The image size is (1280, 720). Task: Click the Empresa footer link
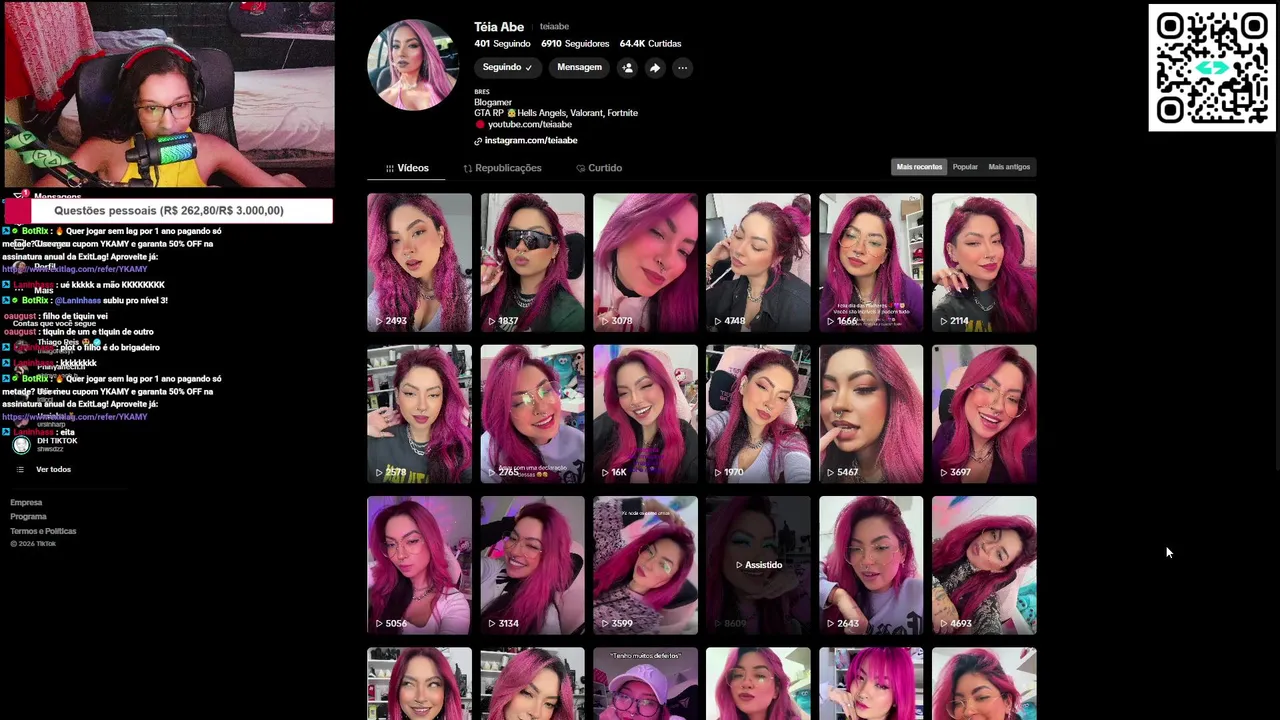pos(26,503)
